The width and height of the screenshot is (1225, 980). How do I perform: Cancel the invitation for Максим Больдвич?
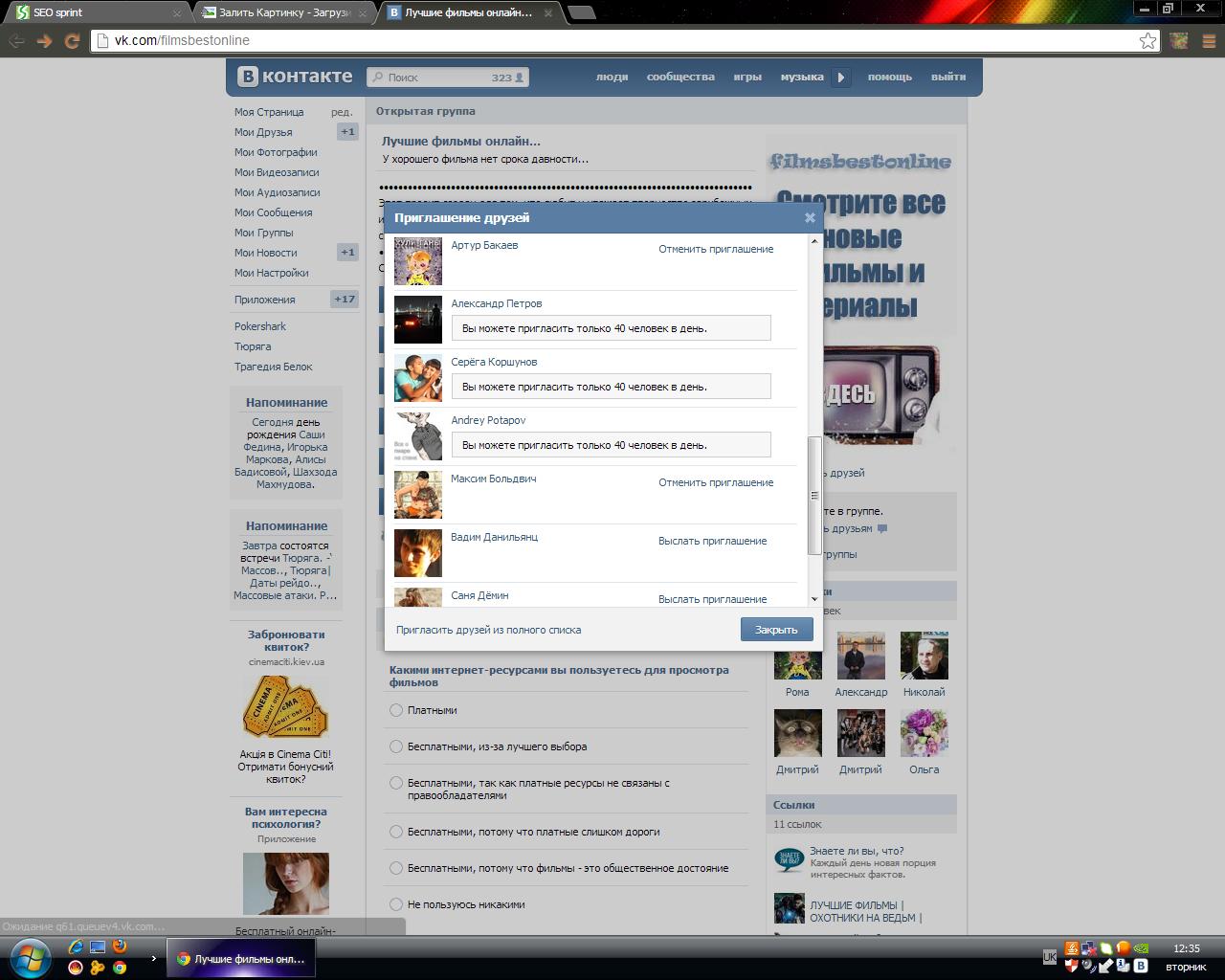[x=716, y=482]
